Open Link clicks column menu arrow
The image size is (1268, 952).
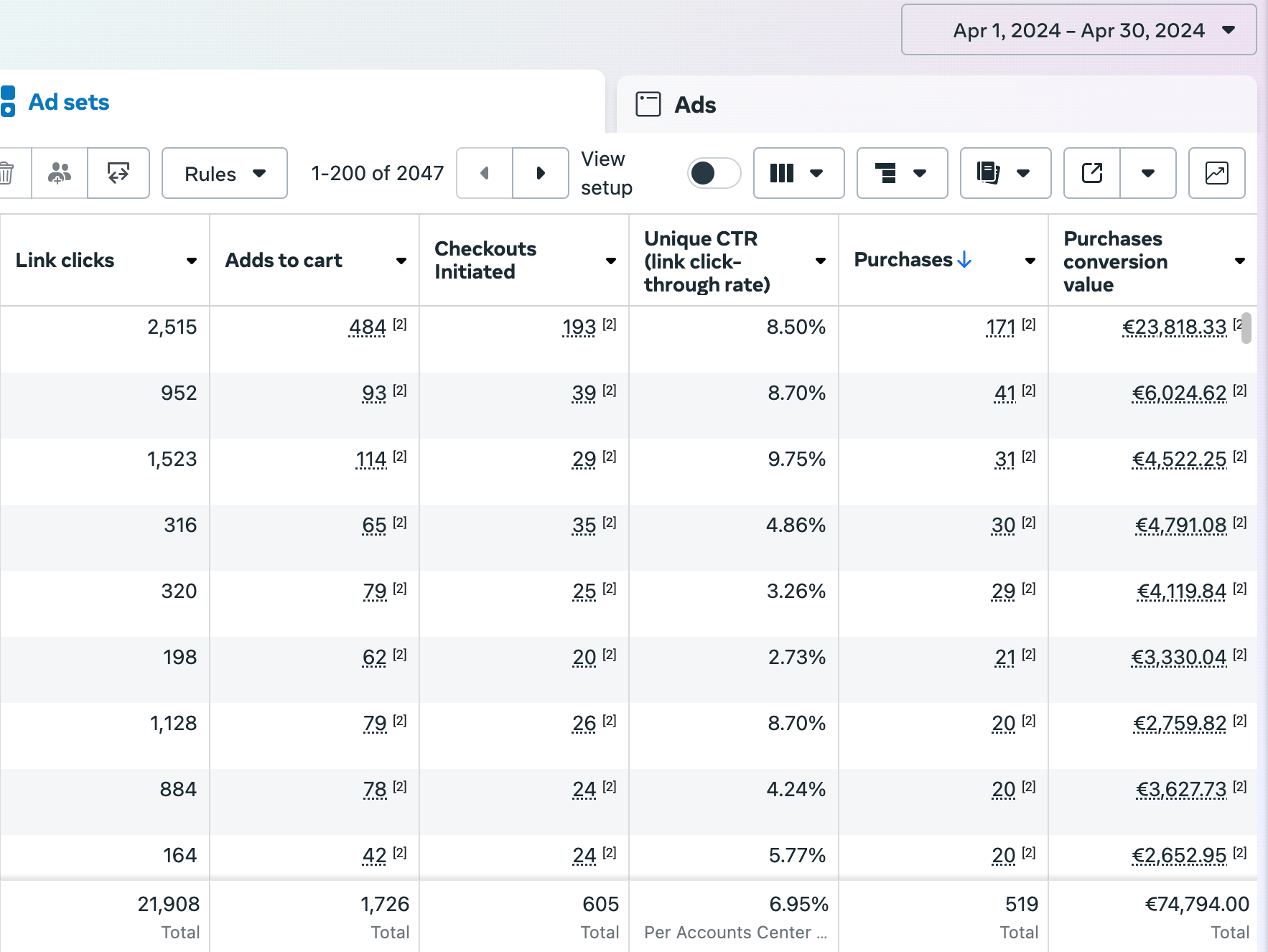(192, 261)
